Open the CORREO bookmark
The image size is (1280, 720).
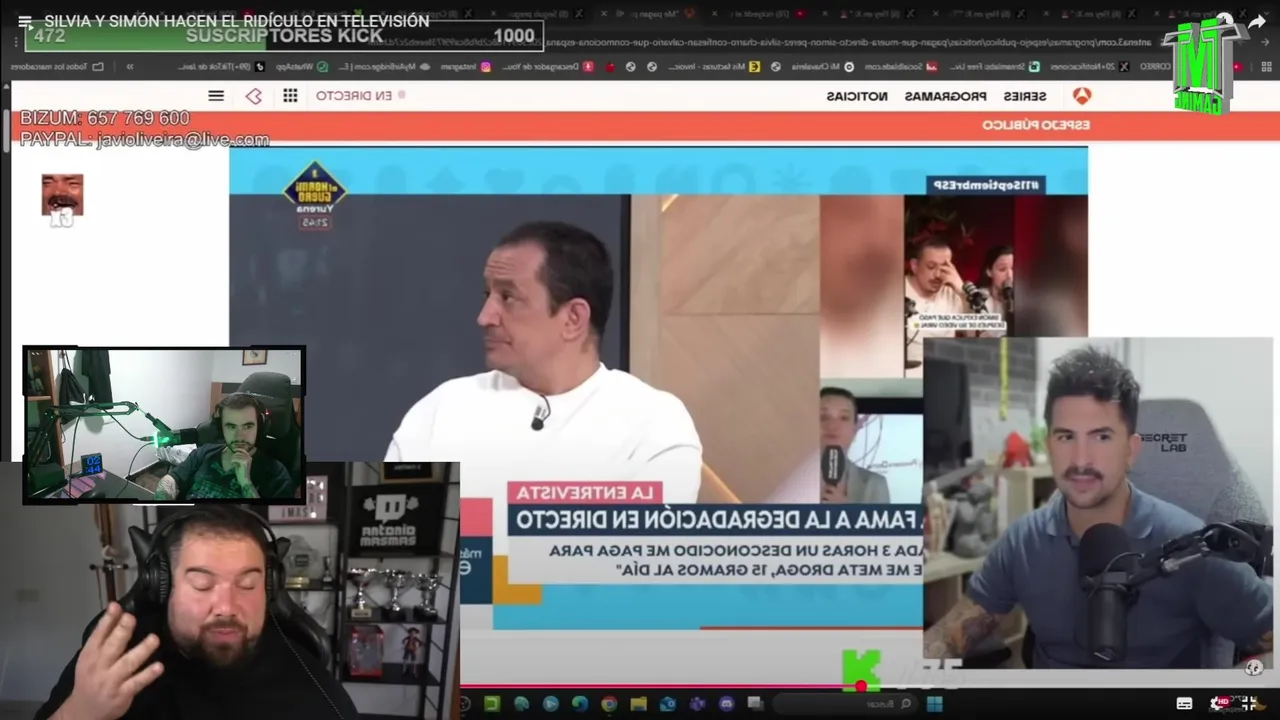click(1155, 66)
